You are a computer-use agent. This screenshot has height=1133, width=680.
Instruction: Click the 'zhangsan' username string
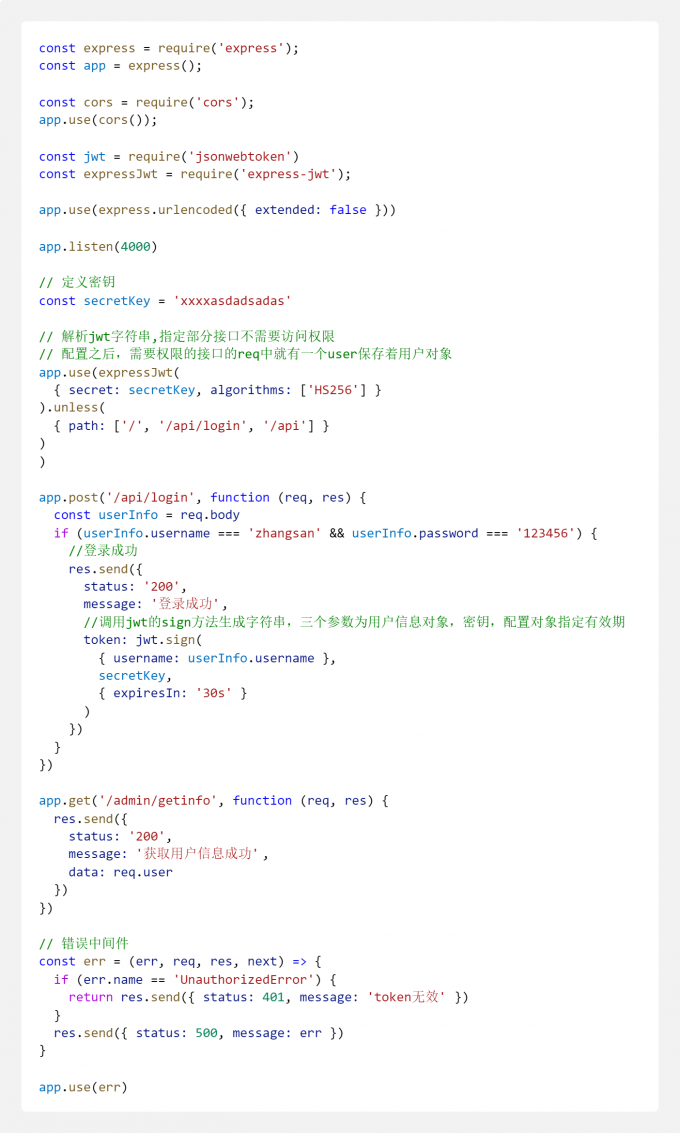(284, 533)
